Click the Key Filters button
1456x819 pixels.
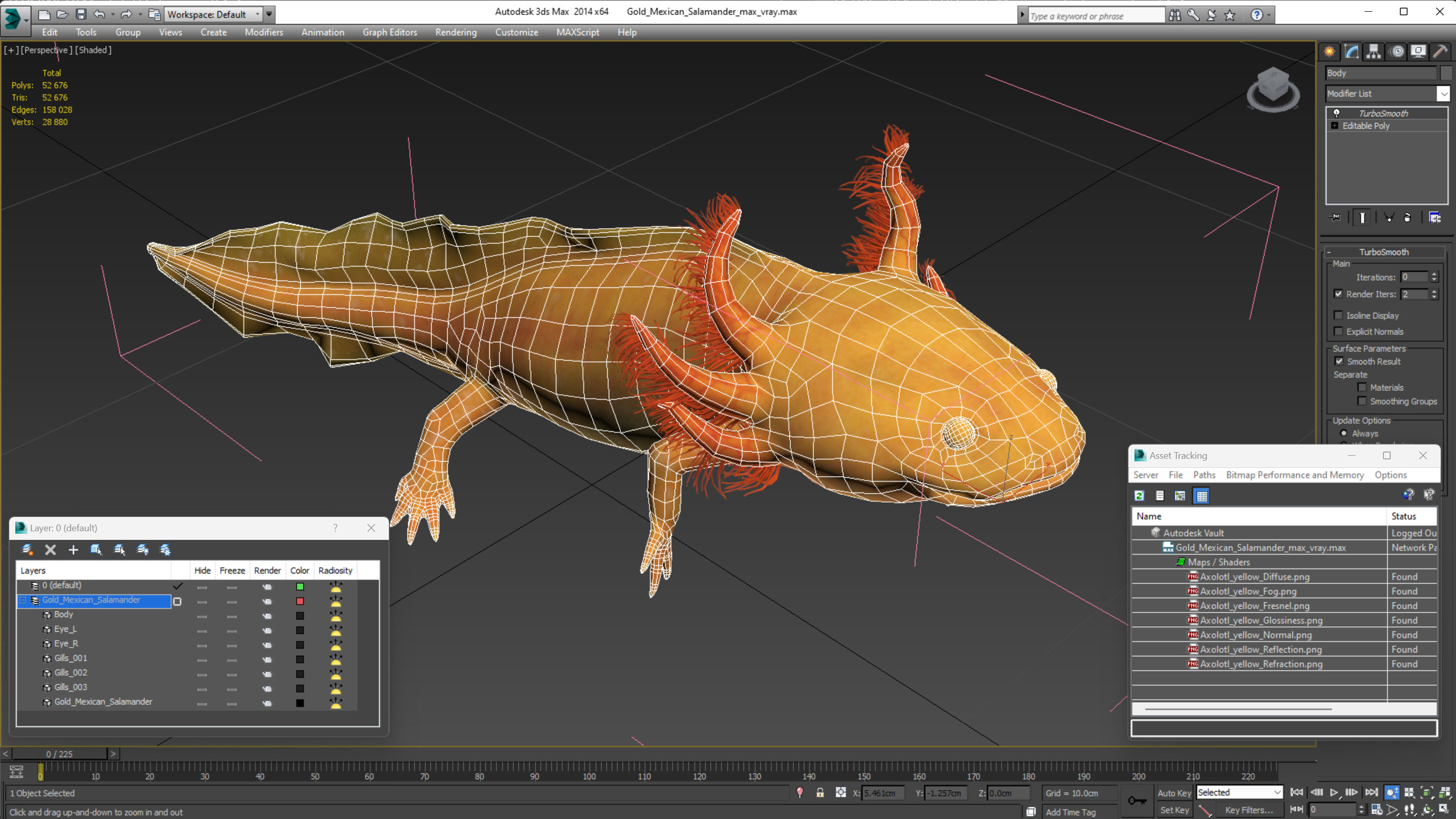(x=1249, y=810)
